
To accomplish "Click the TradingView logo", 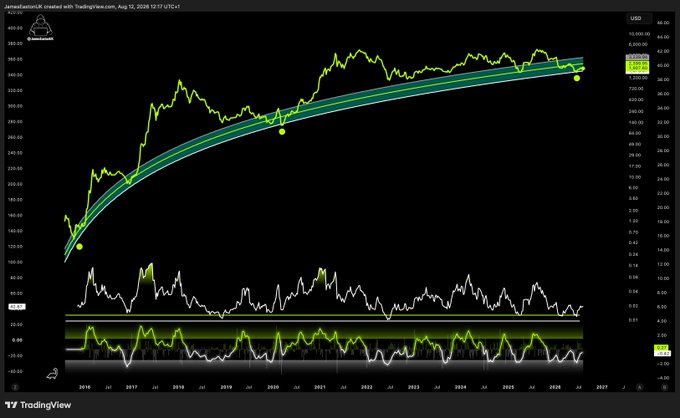I will click(x=38, y=405).
